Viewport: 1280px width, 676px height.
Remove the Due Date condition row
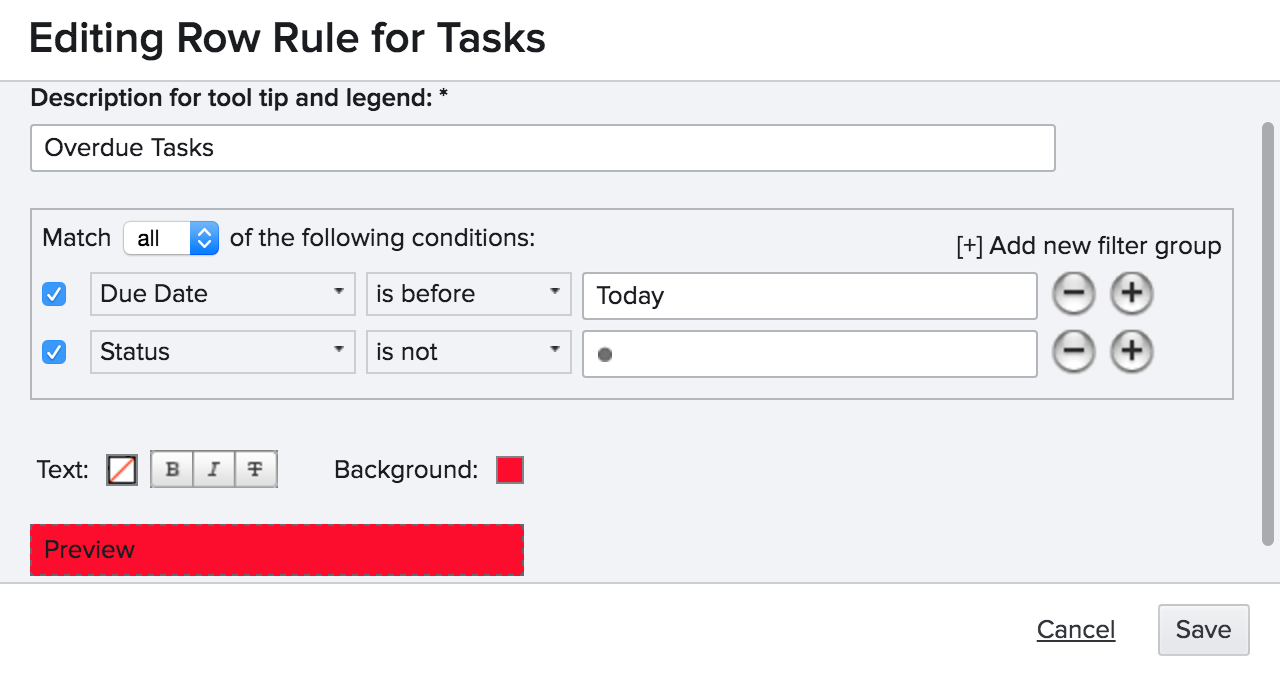(1074, 295)
